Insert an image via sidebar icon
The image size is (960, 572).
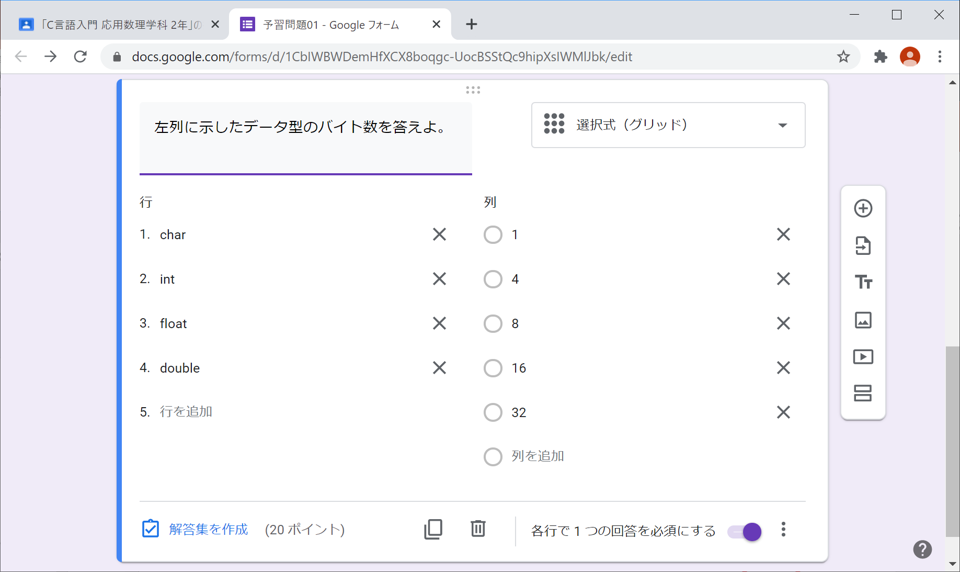(x=863, y=320)
